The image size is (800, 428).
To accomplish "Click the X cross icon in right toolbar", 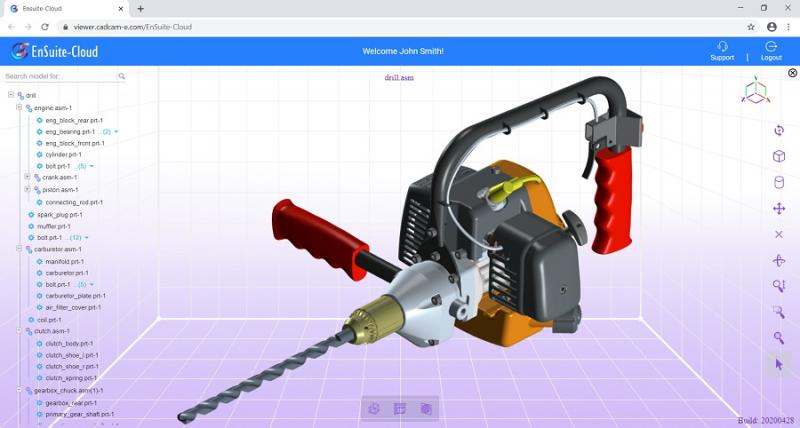I will [x=779, y=234].
